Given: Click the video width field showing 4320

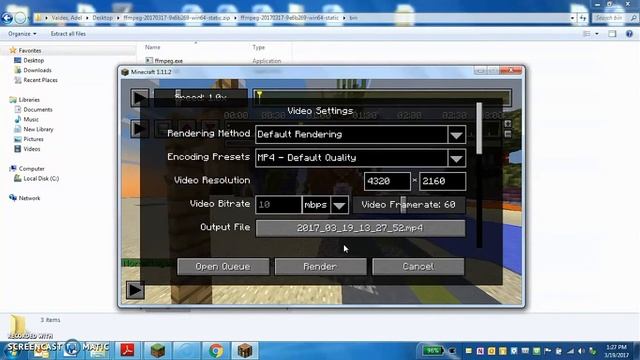Looking at the screenshot, I should 387,181.
